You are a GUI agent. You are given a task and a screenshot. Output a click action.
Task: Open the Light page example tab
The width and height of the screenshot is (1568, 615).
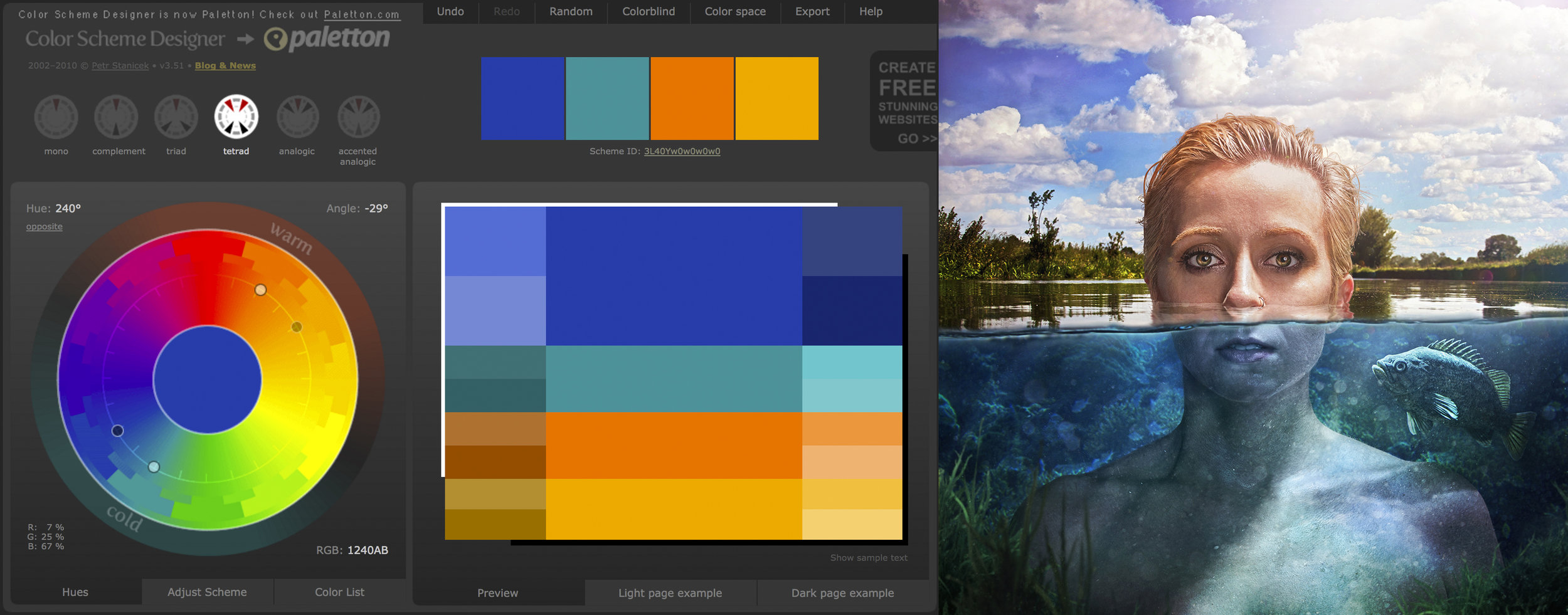(670, 592)
